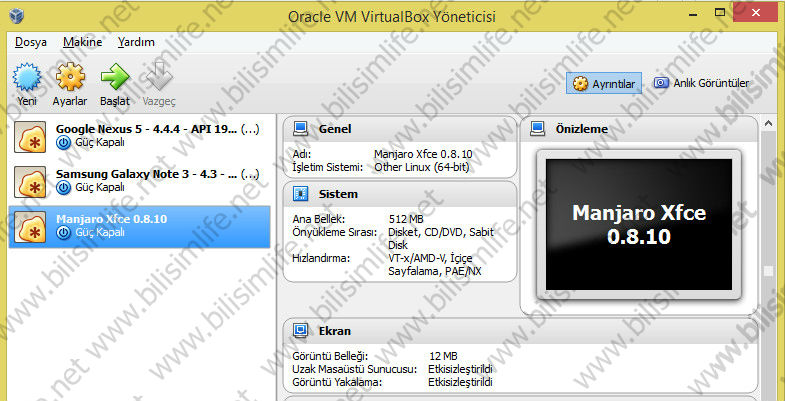Click the greyed Vazgeç down-arrow icon
The width and height of the screenshot is (785, 401).
tap(159, 77)
